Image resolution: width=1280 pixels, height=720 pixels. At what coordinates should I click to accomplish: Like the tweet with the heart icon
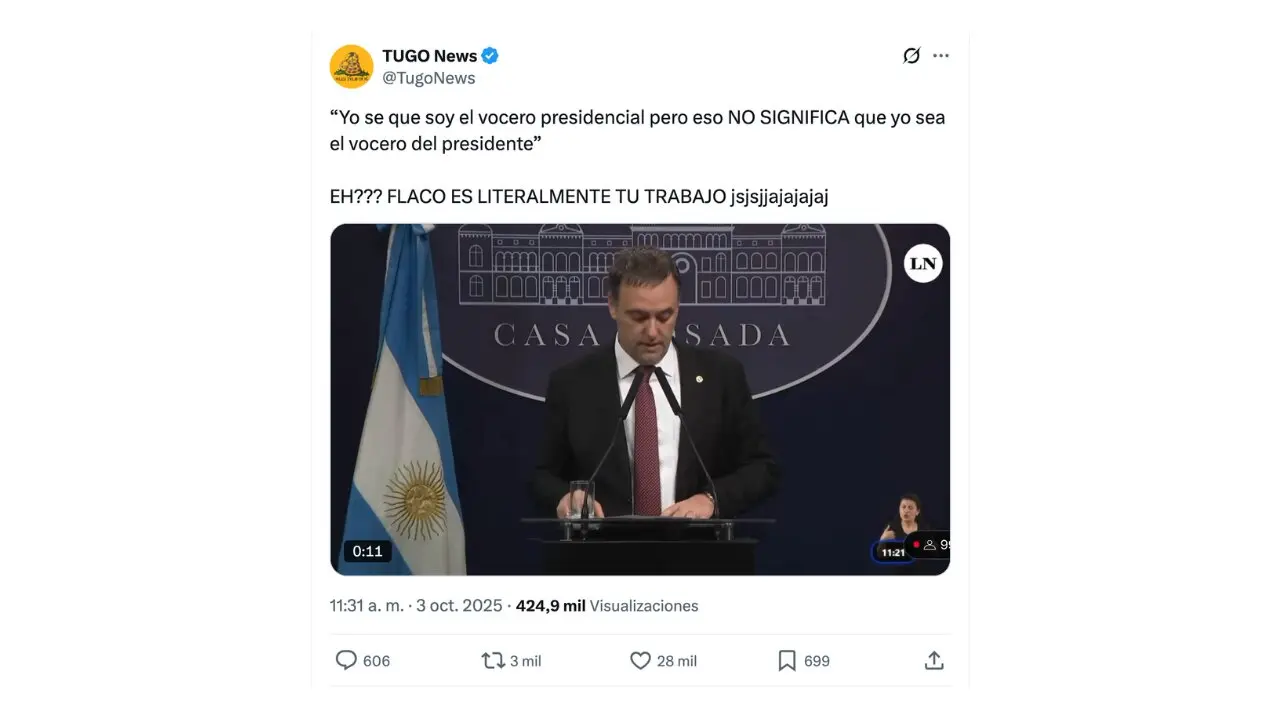[640, 660]
